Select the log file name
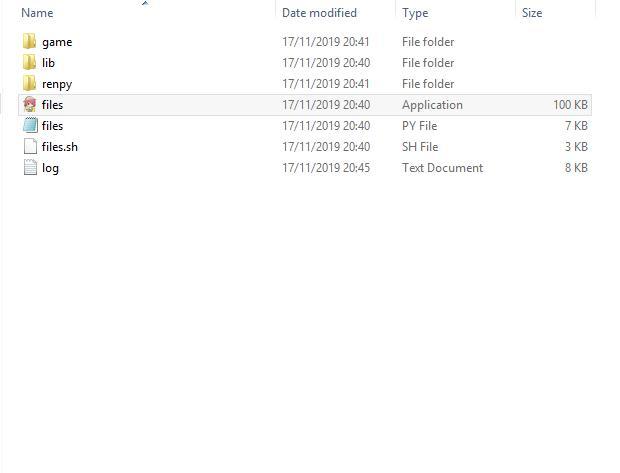Screen dimensions: 620x473 pos(50,168)
